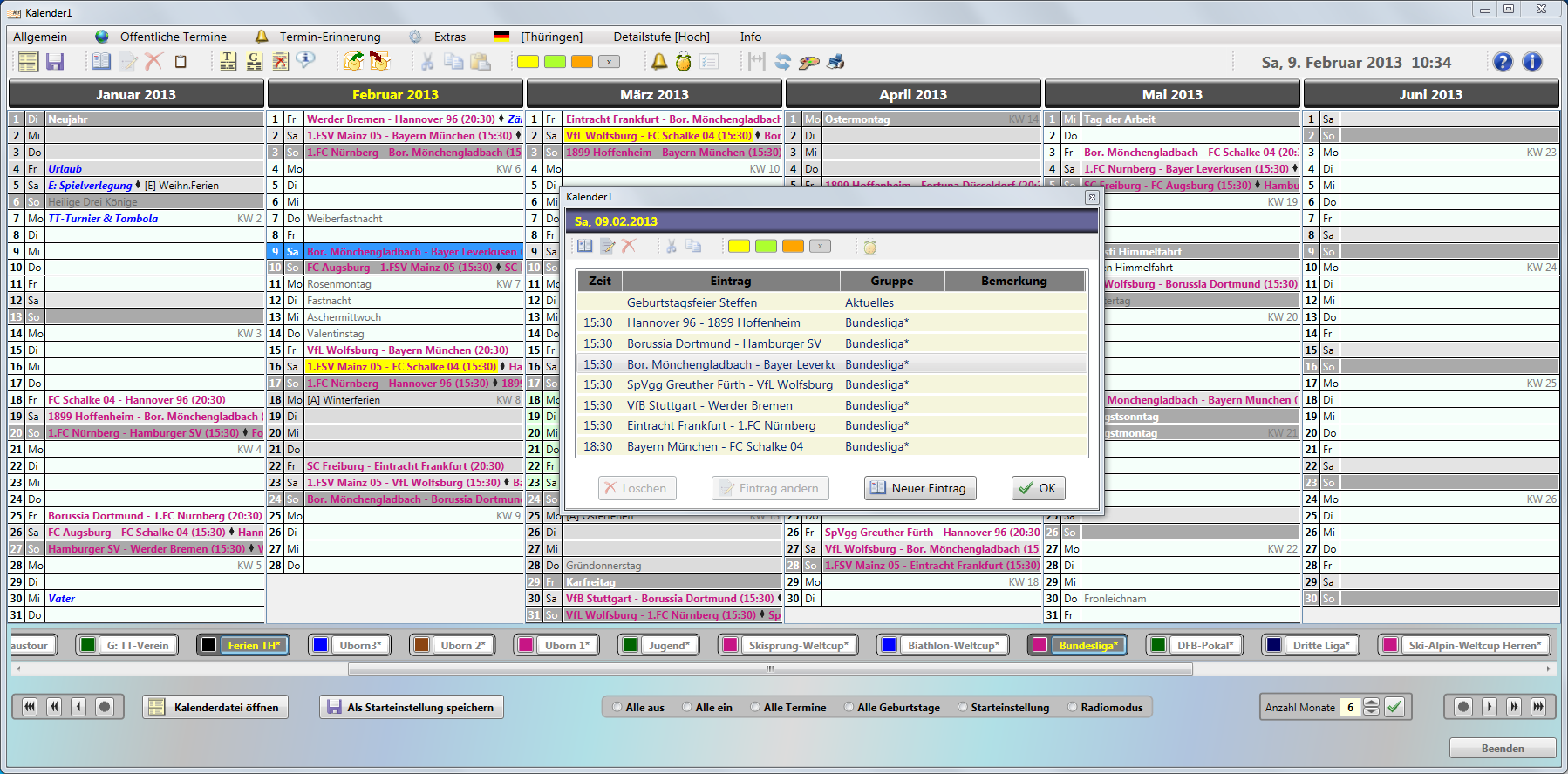Open the color palette icon
Viewport: 1568px width, 774px height.
click(809, 62)
